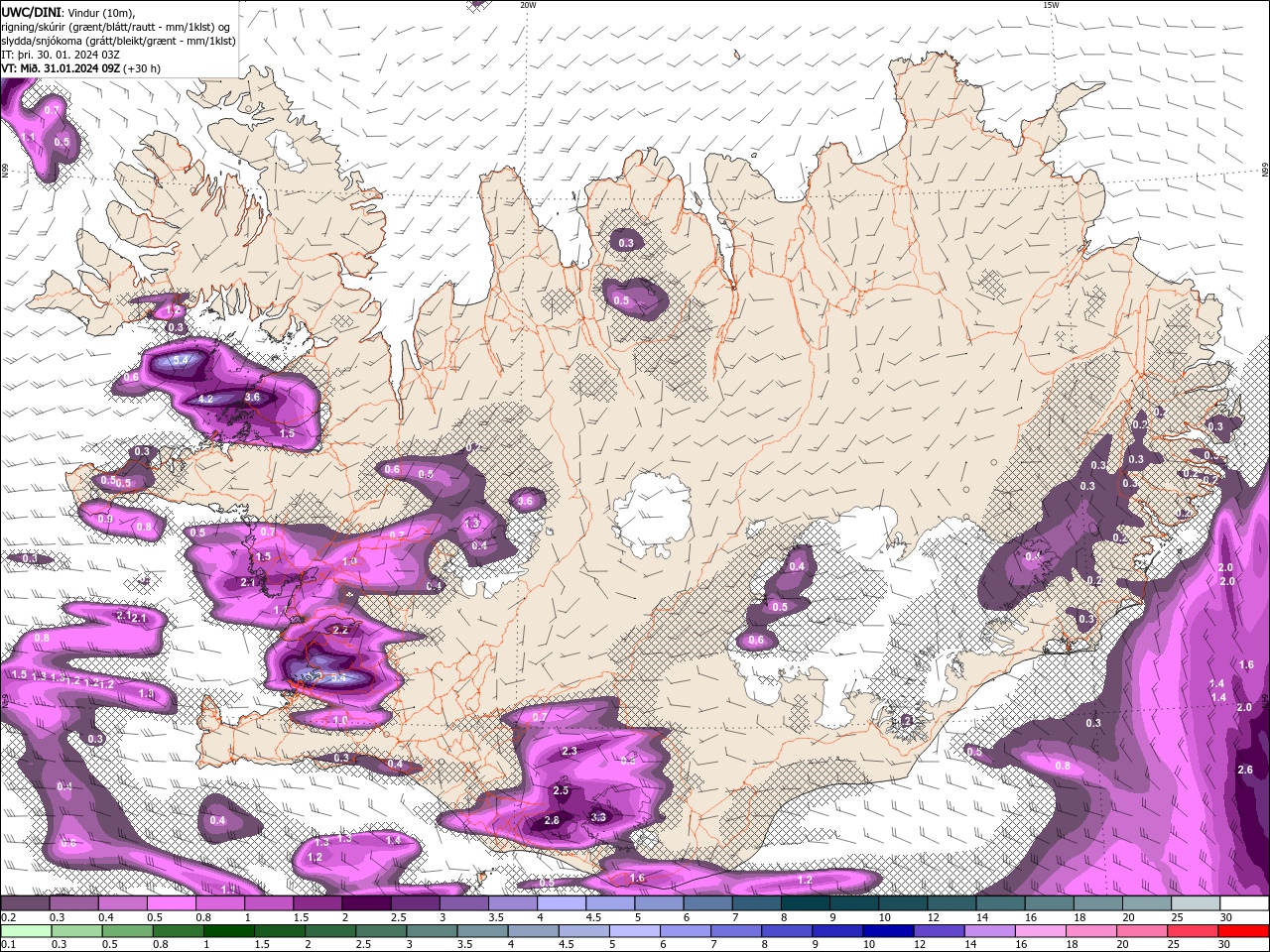1270x952 pixels.
Task: Click the IT: þri. 30. 01. 2024 03Z line
Action: pyautogui.click(x=61, y=55)
